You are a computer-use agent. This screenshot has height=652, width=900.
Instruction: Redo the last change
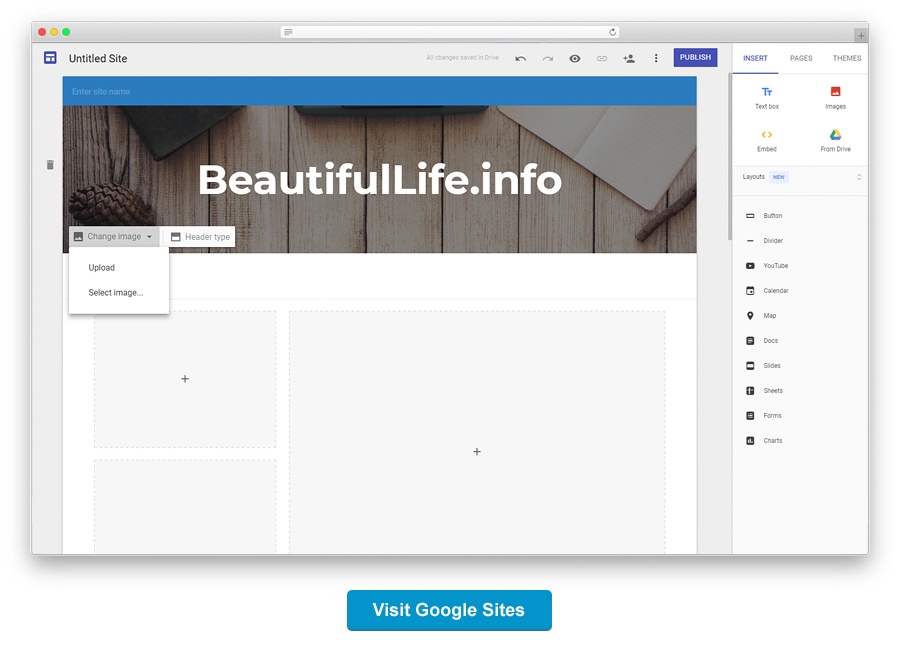tap(548, 59)
